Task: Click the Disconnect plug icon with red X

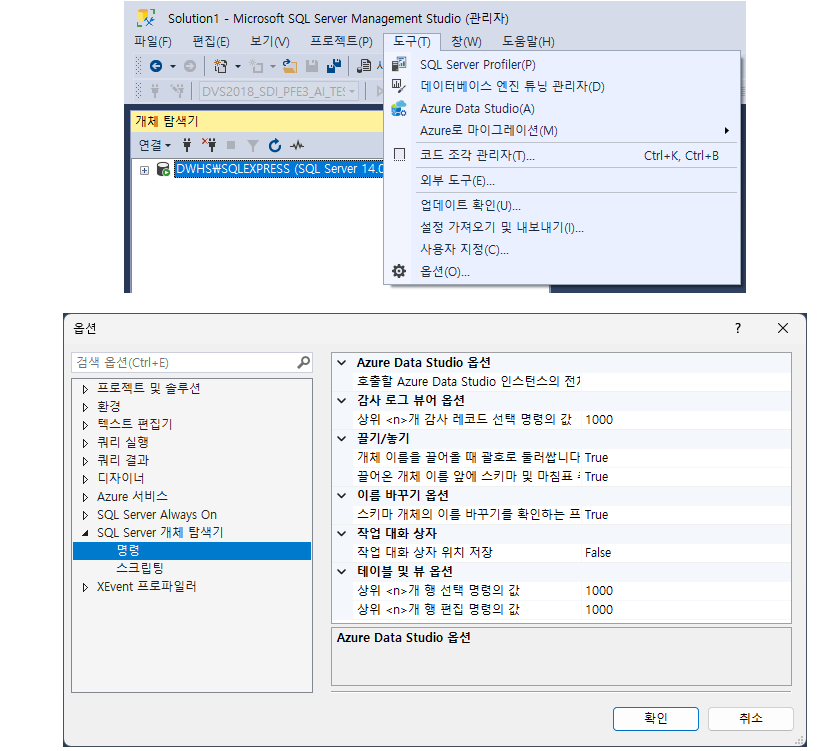Action: click(209, 145)
